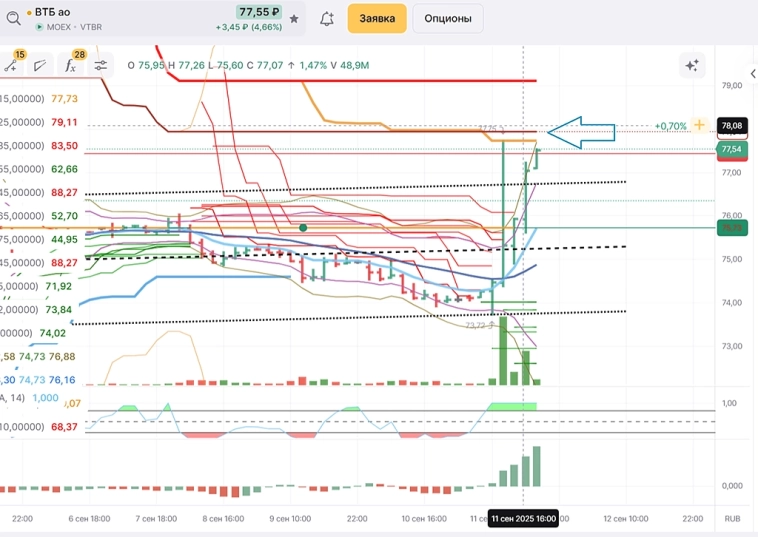Collapse the side panel chevron
The image size is (758, 537).
752,74
